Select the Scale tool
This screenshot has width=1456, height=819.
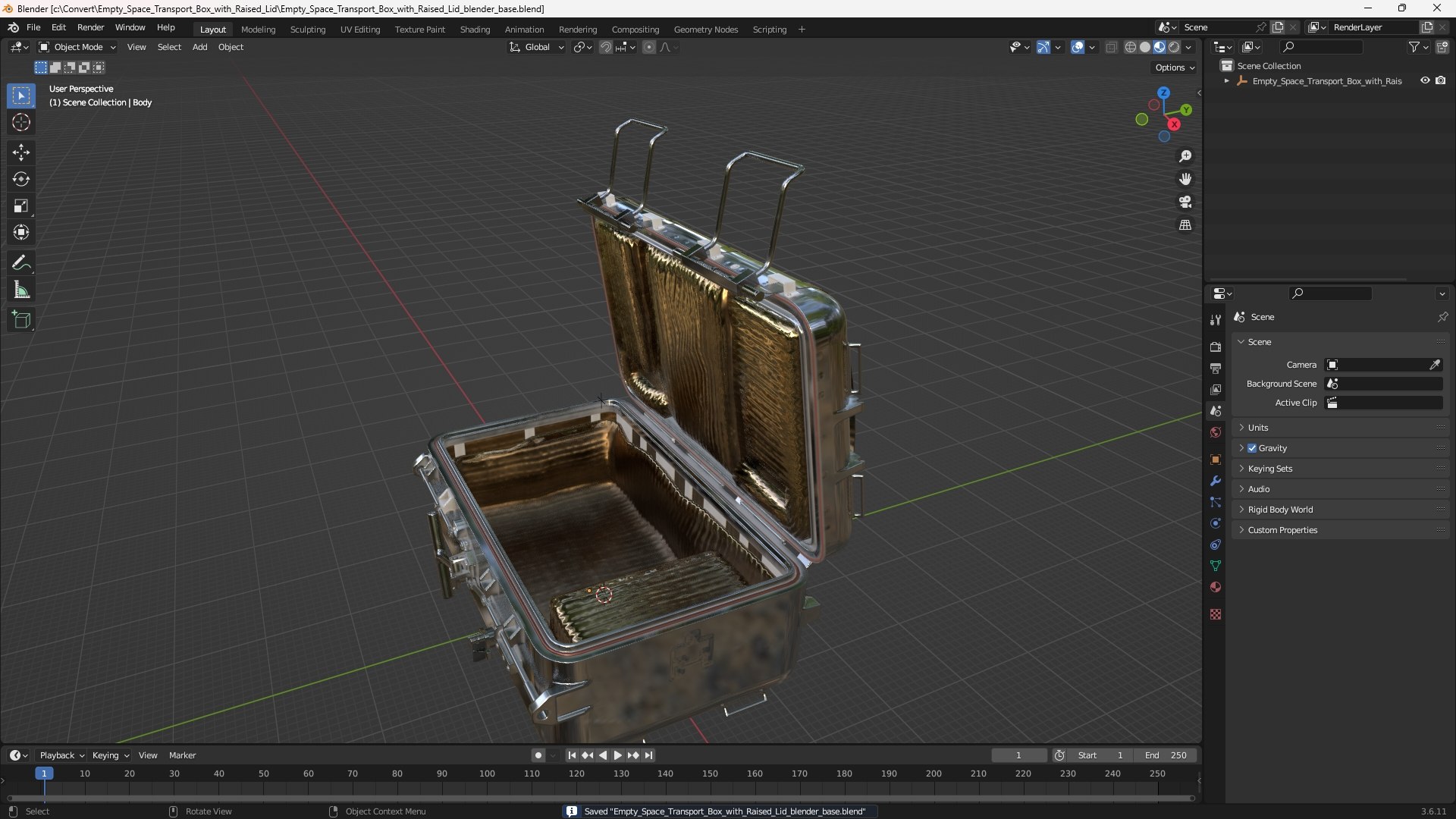(x=21, y=206)
